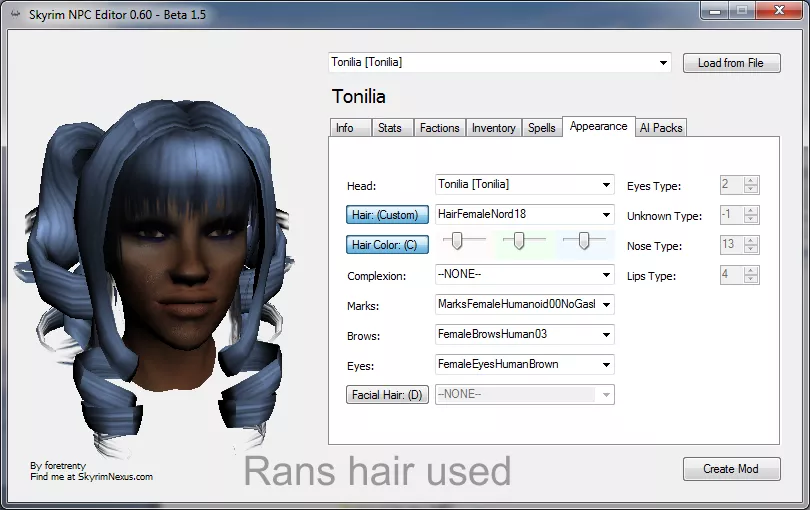Decrease the Eyes Type stepper value
The width and height of the screenshot is (810, 510).
tap(751, 190)
